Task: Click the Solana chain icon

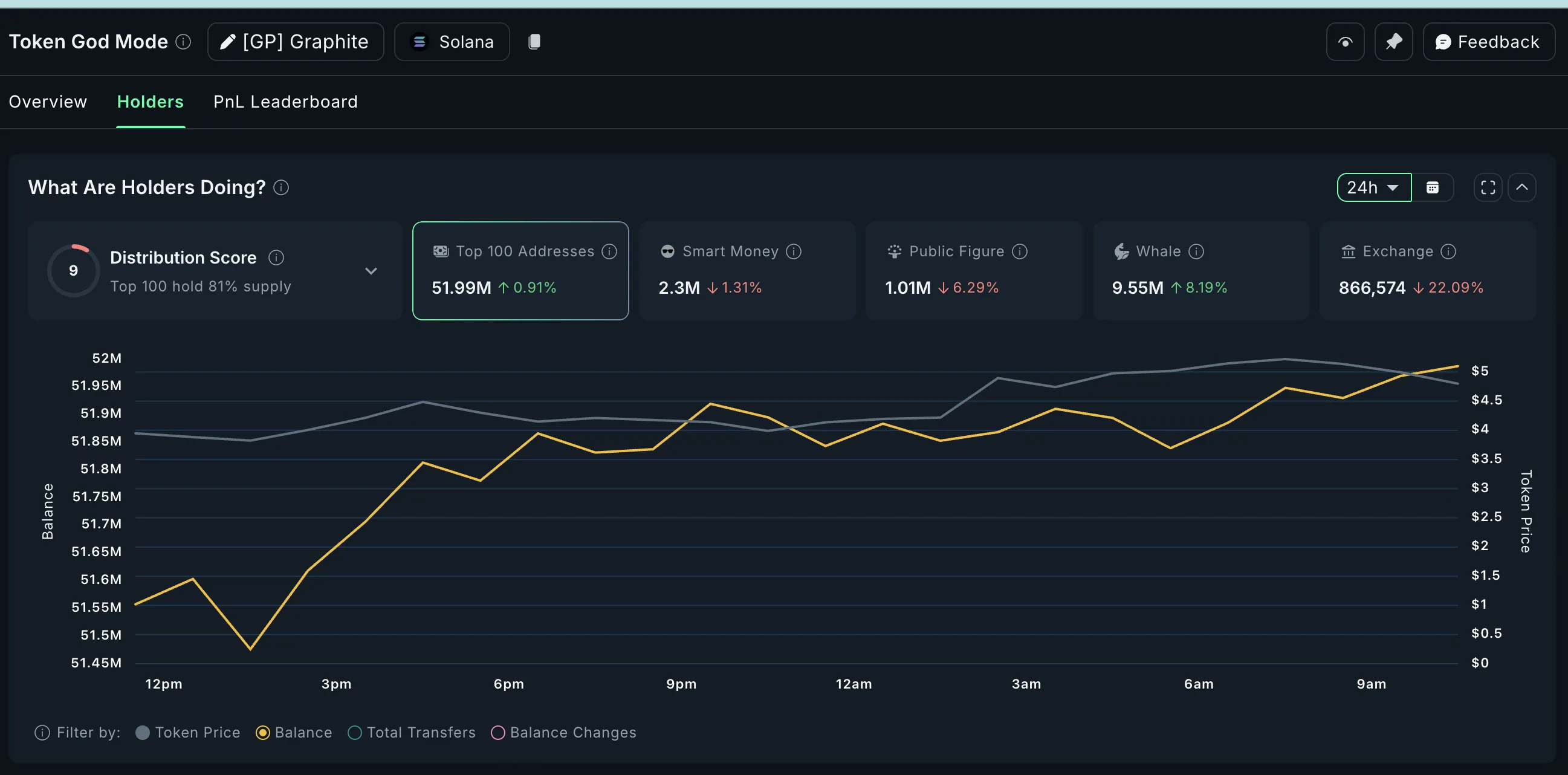Action: click(x=420, y=41)
